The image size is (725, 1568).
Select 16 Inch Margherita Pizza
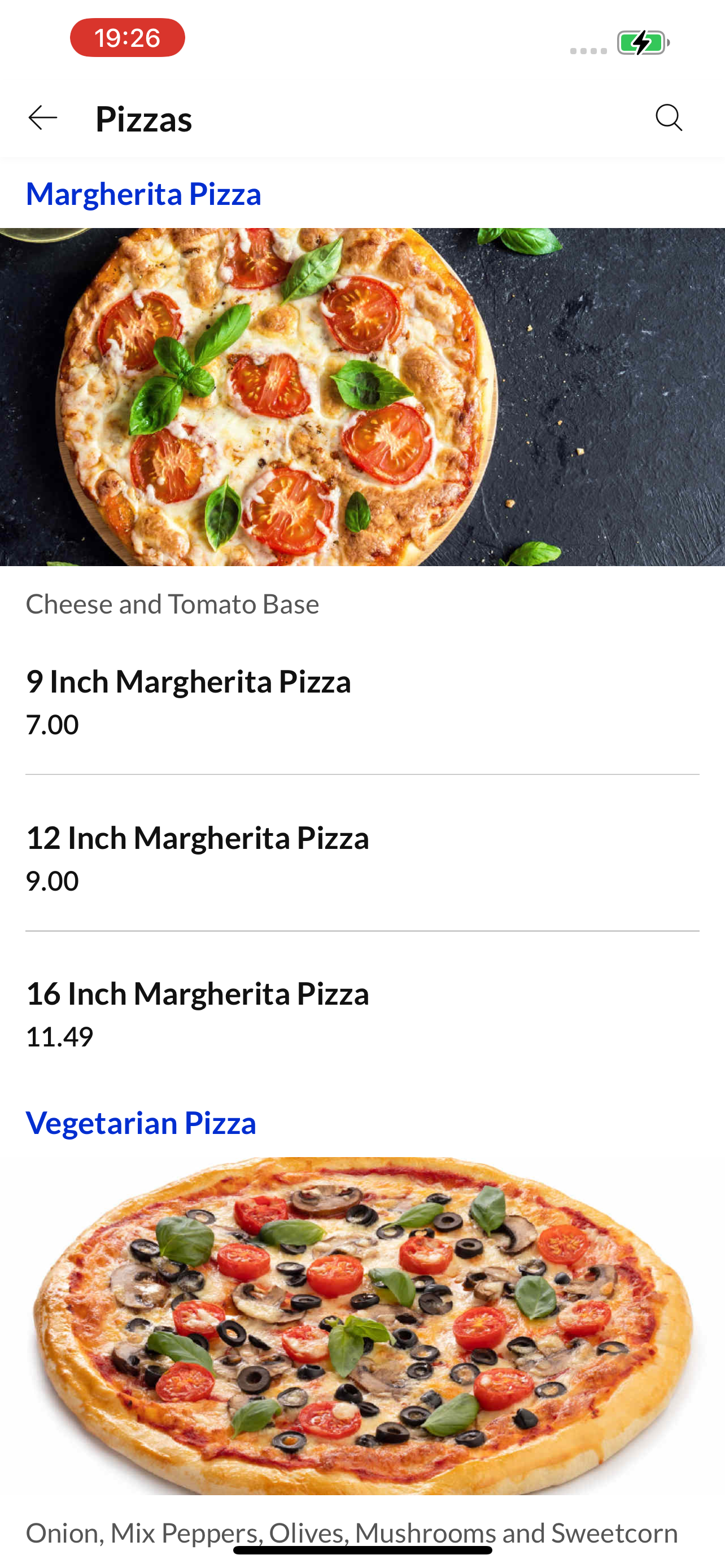tap(362, 1013)
